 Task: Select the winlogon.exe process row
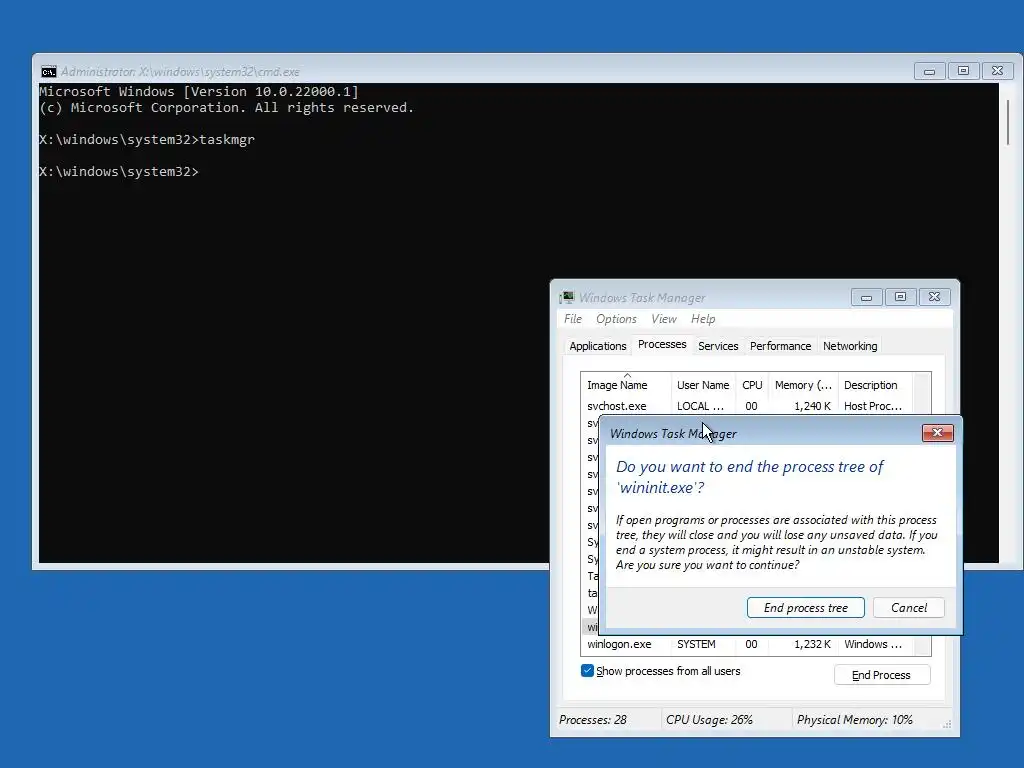pyautogui.click(x=747, y=644)
